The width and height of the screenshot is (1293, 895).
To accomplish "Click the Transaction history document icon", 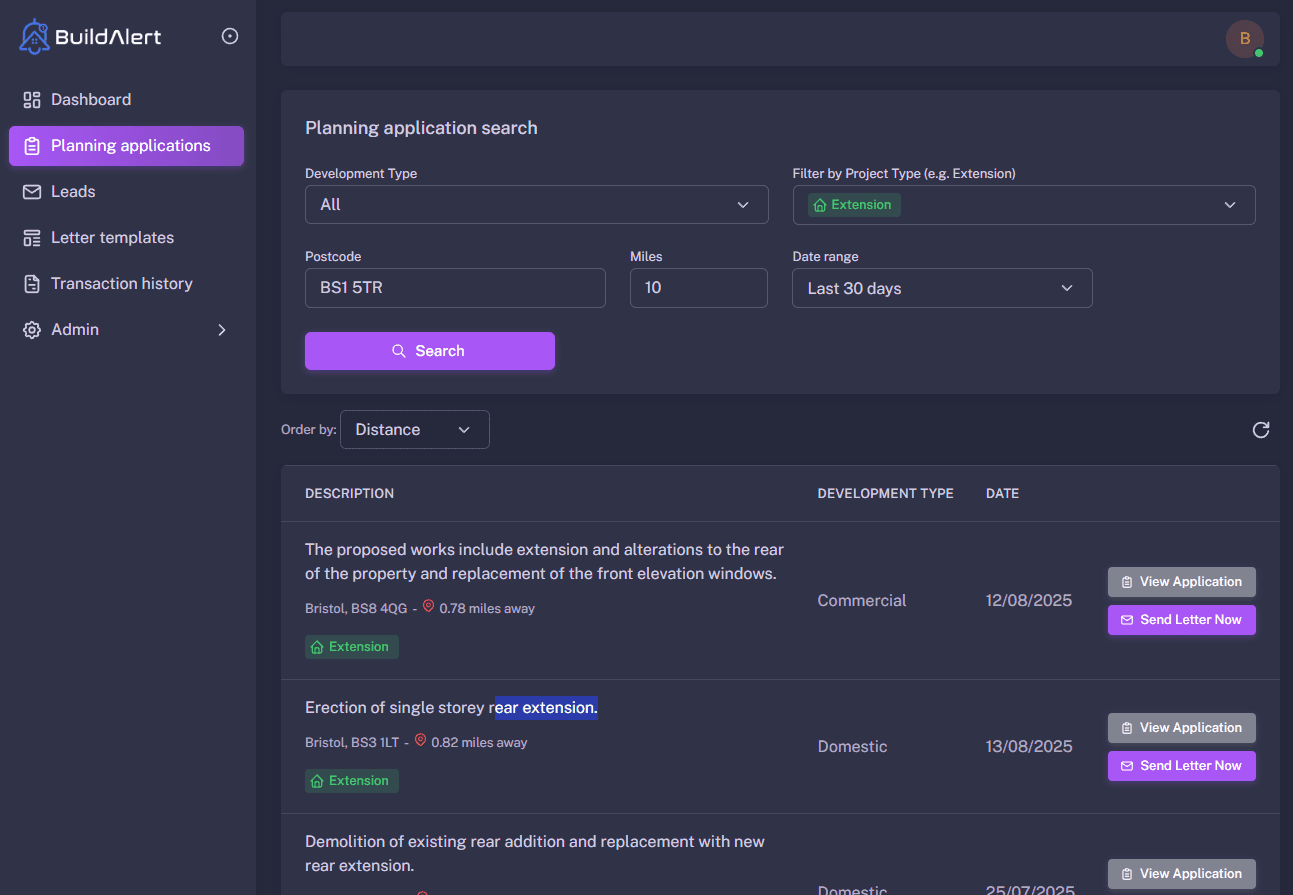I will [x=30, y=283].
